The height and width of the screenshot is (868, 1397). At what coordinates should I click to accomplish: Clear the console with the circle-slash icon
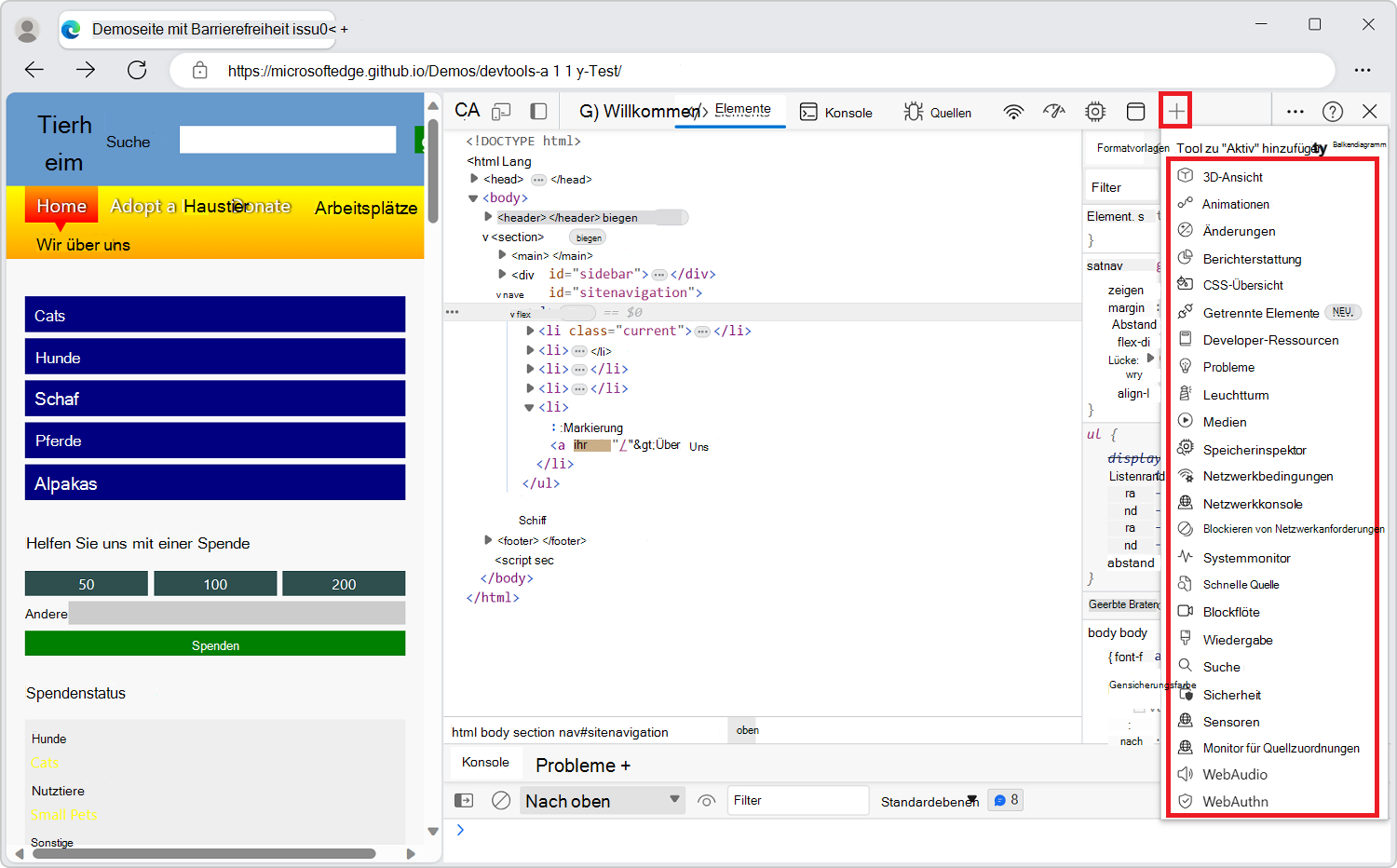coord(501,800)
